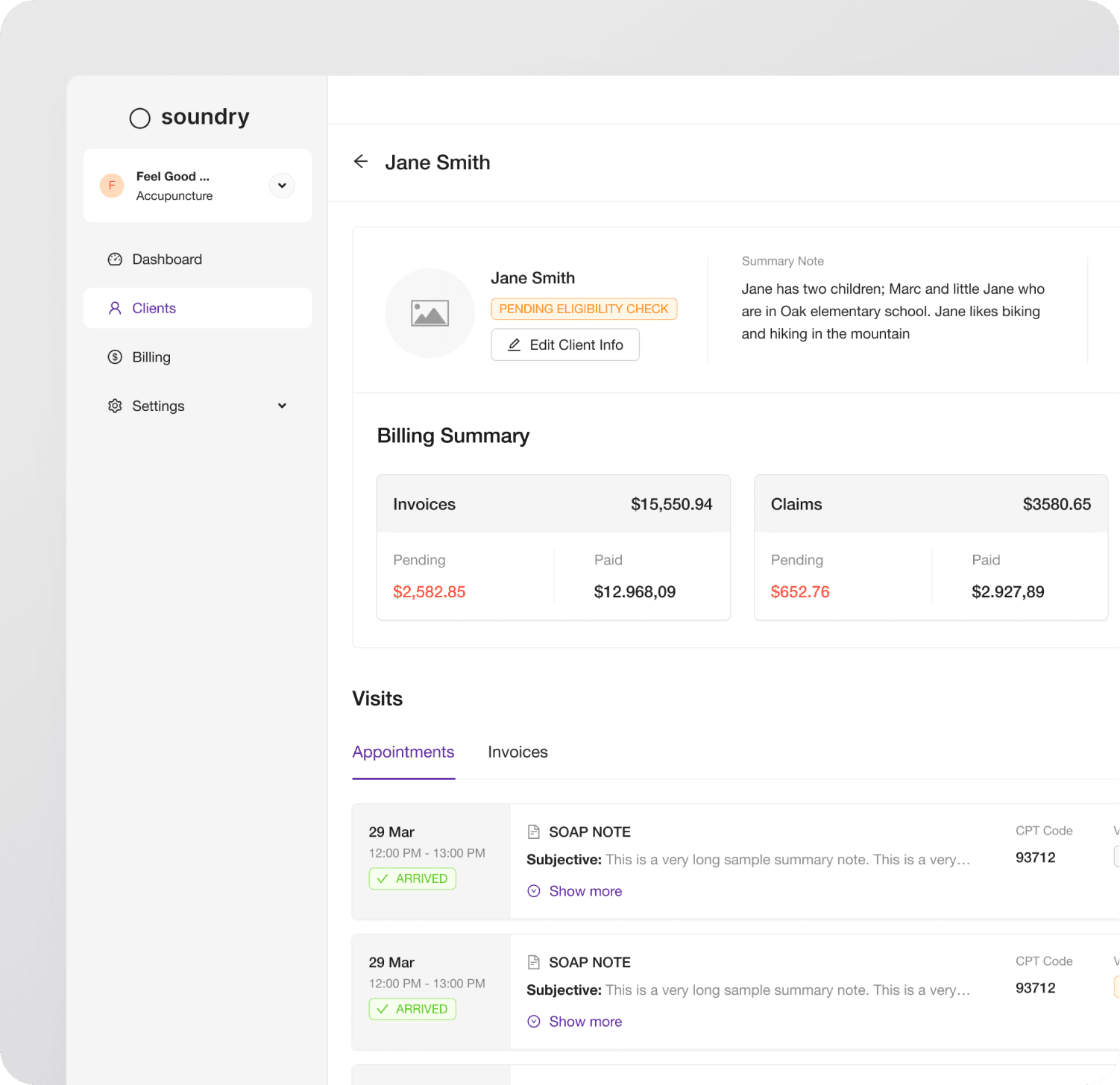
Task: Click the Settings gear icon
Action: point(115,406)
